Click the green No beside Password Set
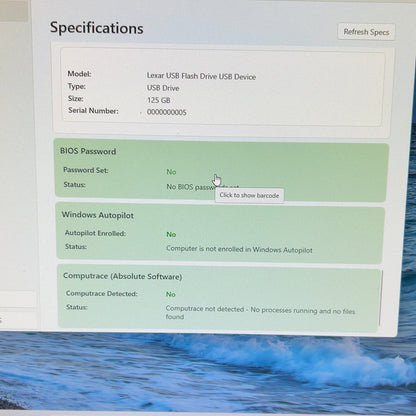416x416 pixels. 171,172
